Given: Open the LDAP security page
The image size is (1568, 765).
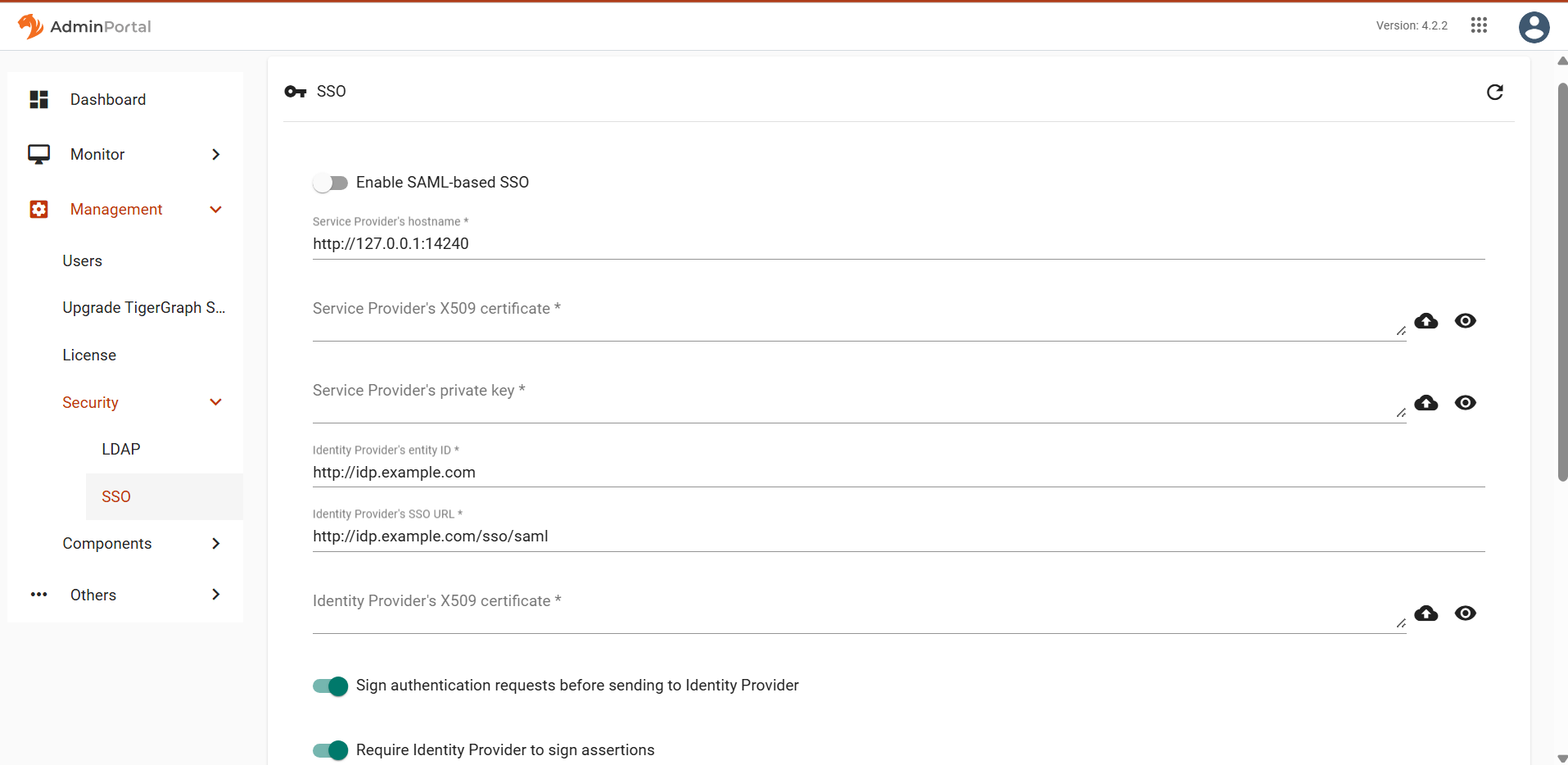Looking at the screenshot, I should click(121, 449).
